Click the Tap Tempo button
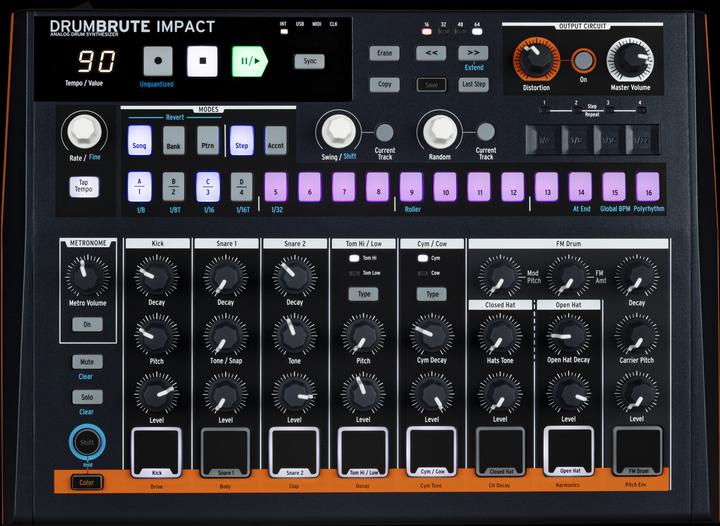Viewport: 720px width, 526px height. [x=84, y=186]
